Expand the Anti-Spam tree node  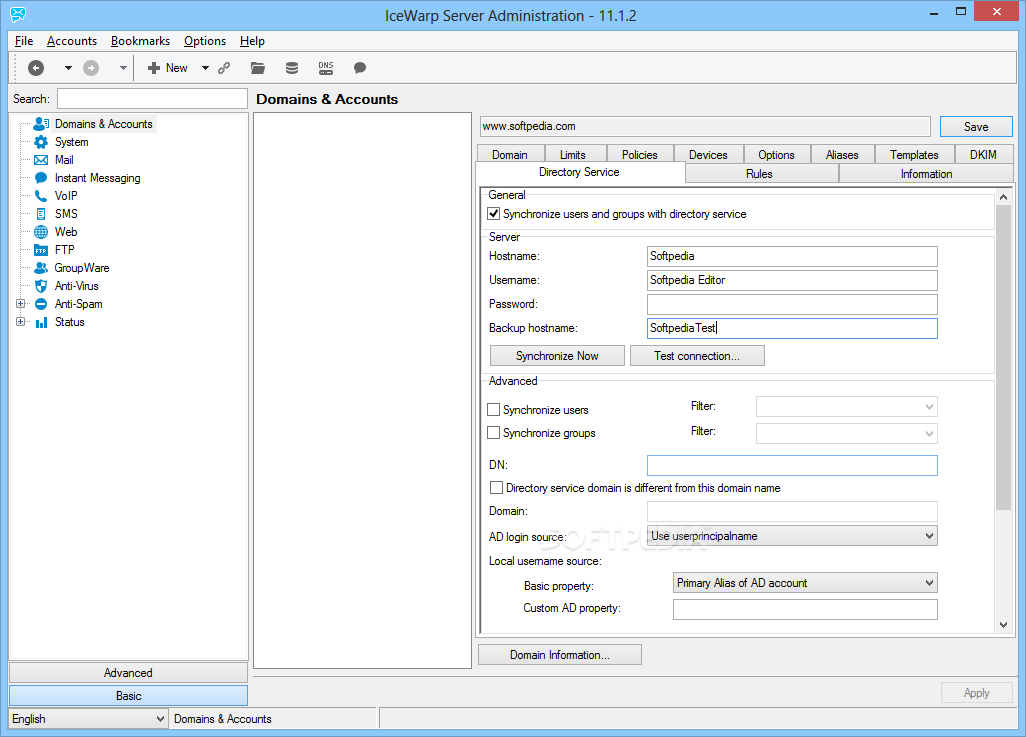(20, 304)
